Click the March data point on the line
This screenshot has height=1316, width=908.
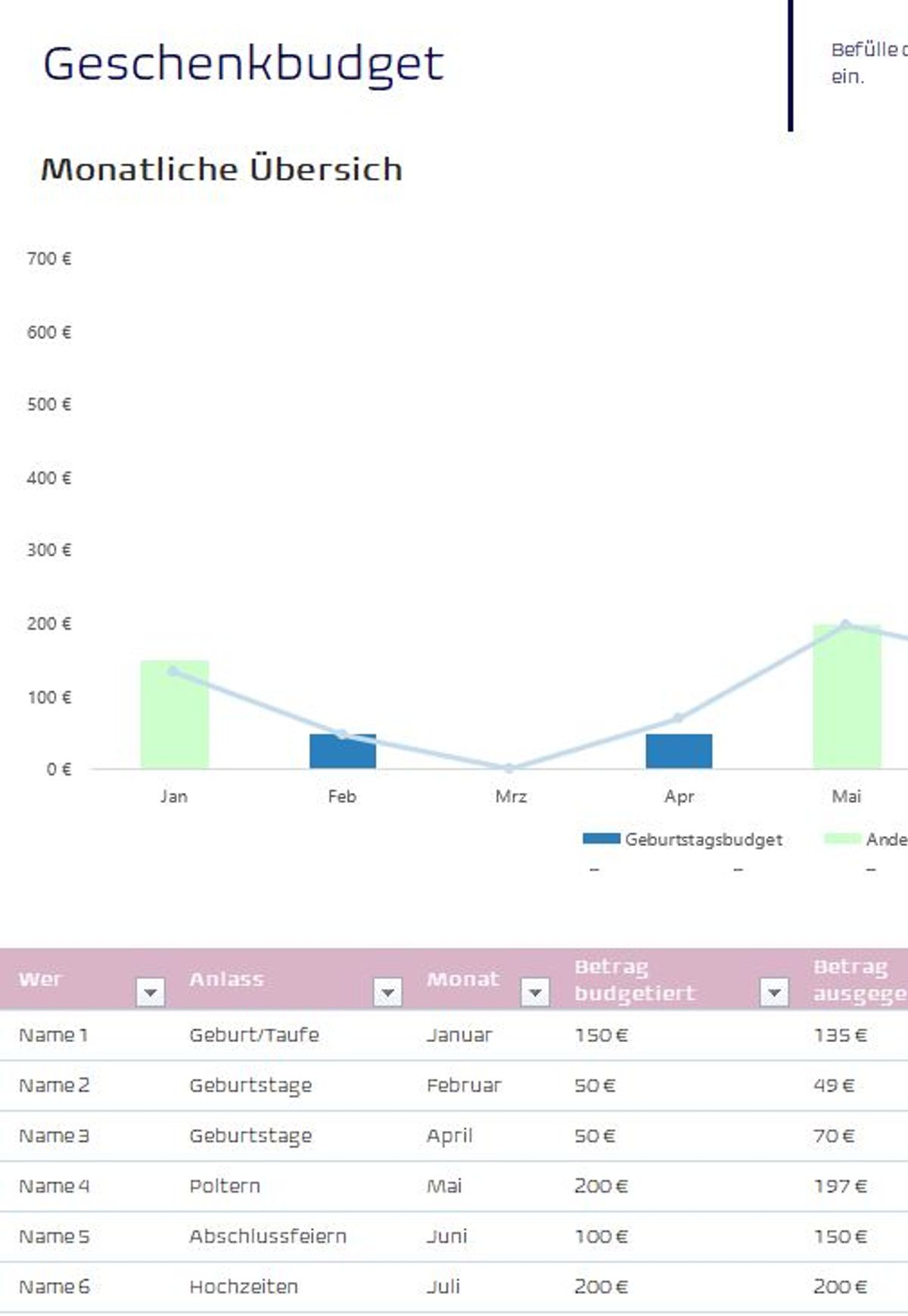[x=509, y=768]
